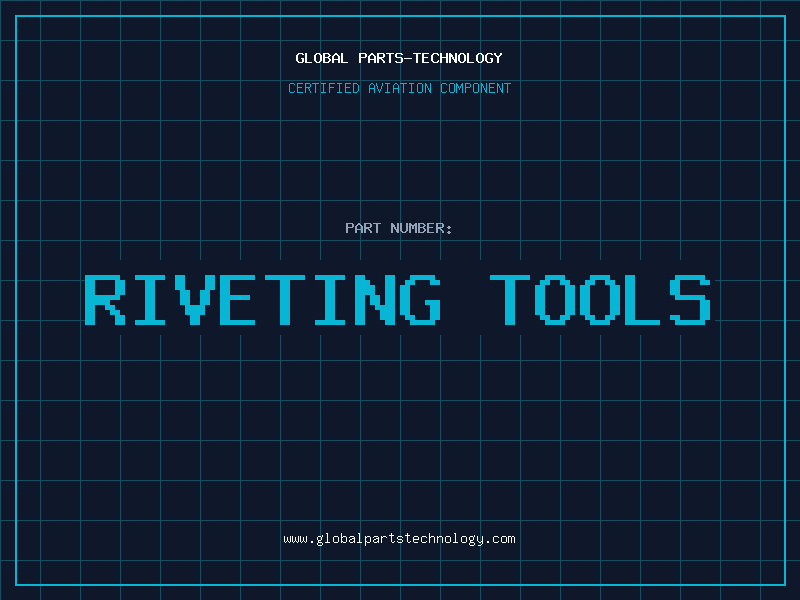
Task: Click the "www" portion of the URL
Action: 296,539
